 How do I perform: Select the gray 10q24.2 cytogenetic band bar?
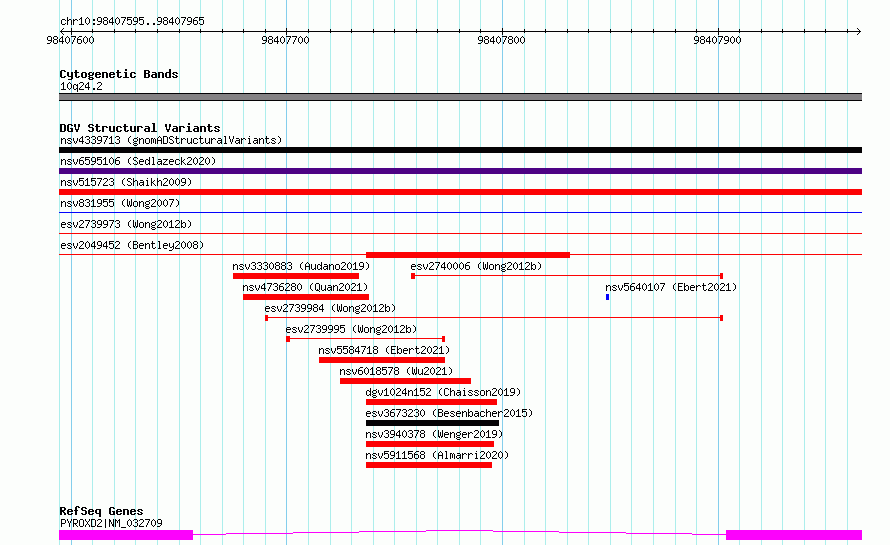(460, 97)
